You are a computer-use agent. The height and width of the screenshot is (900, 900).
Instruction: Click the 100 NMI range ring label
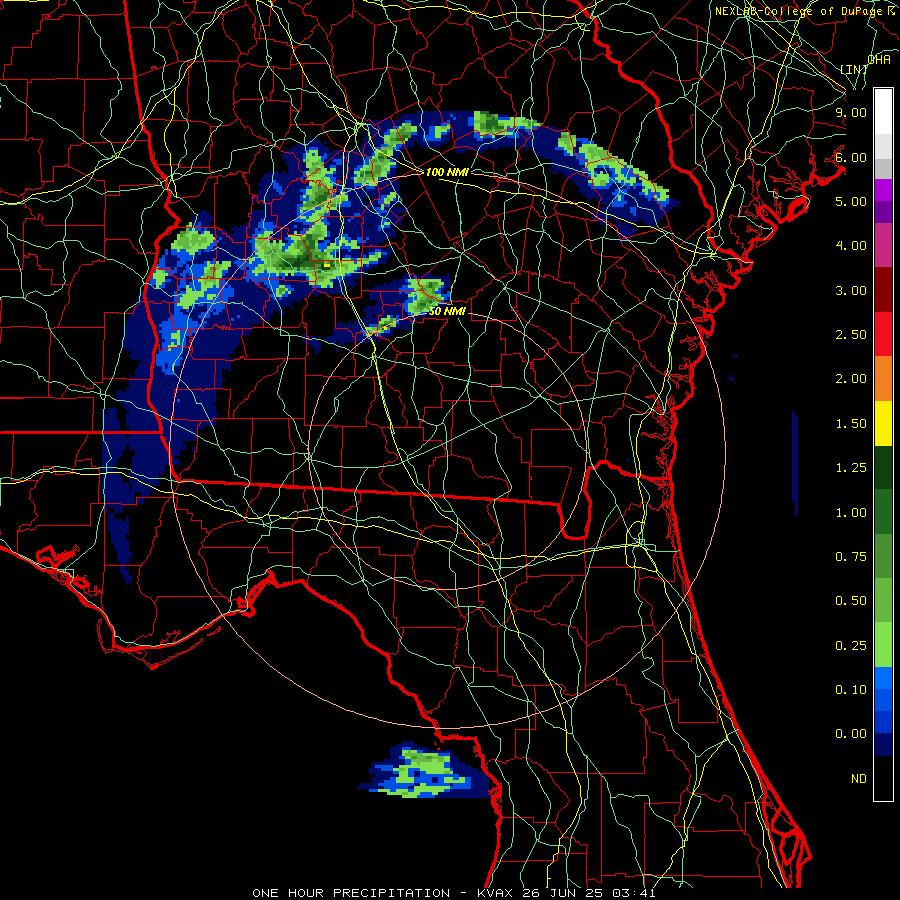[x=447, y=172]
